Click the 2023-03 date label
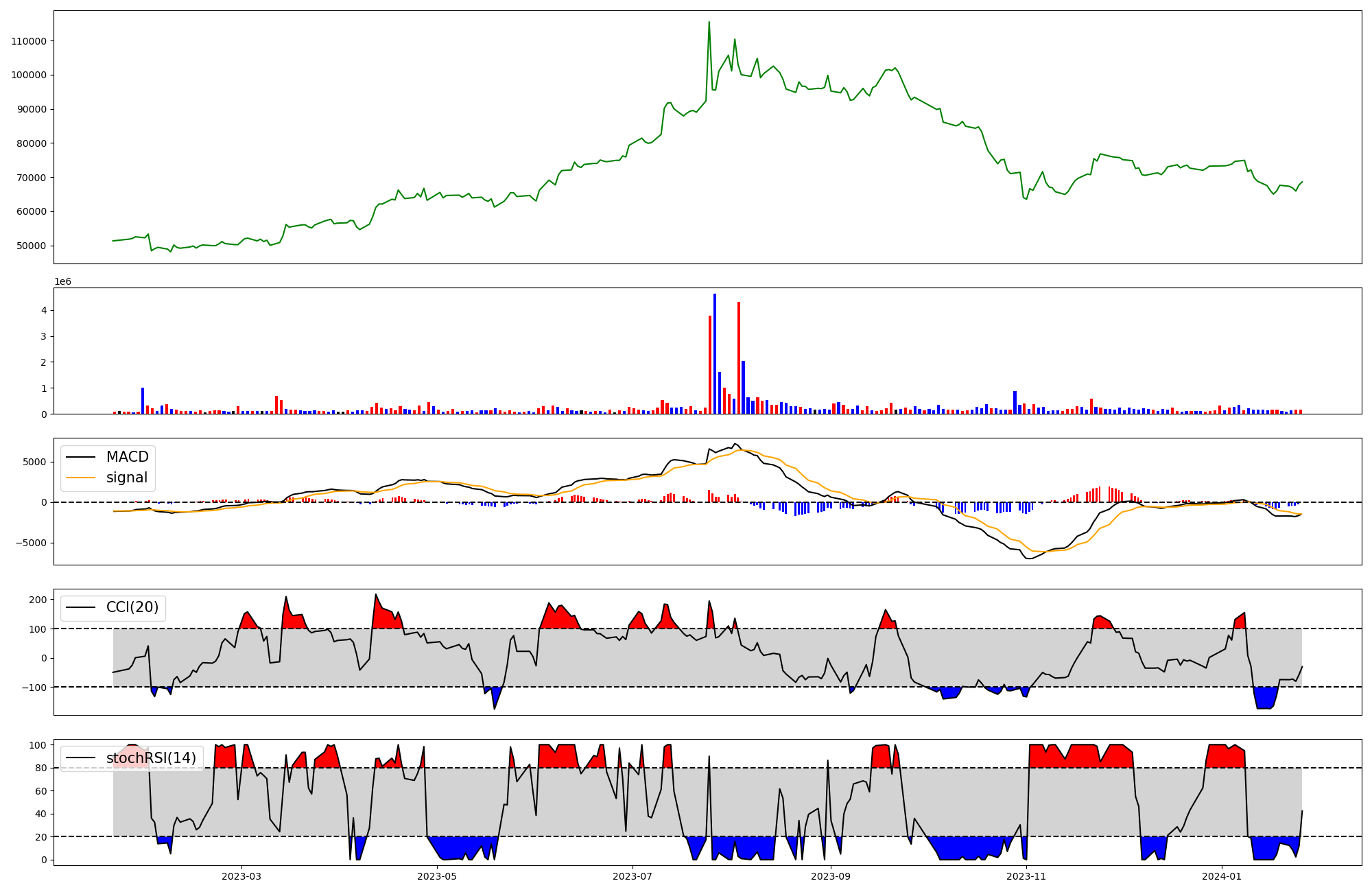This screenshot has height=892, width=1372. pos(241,876)
